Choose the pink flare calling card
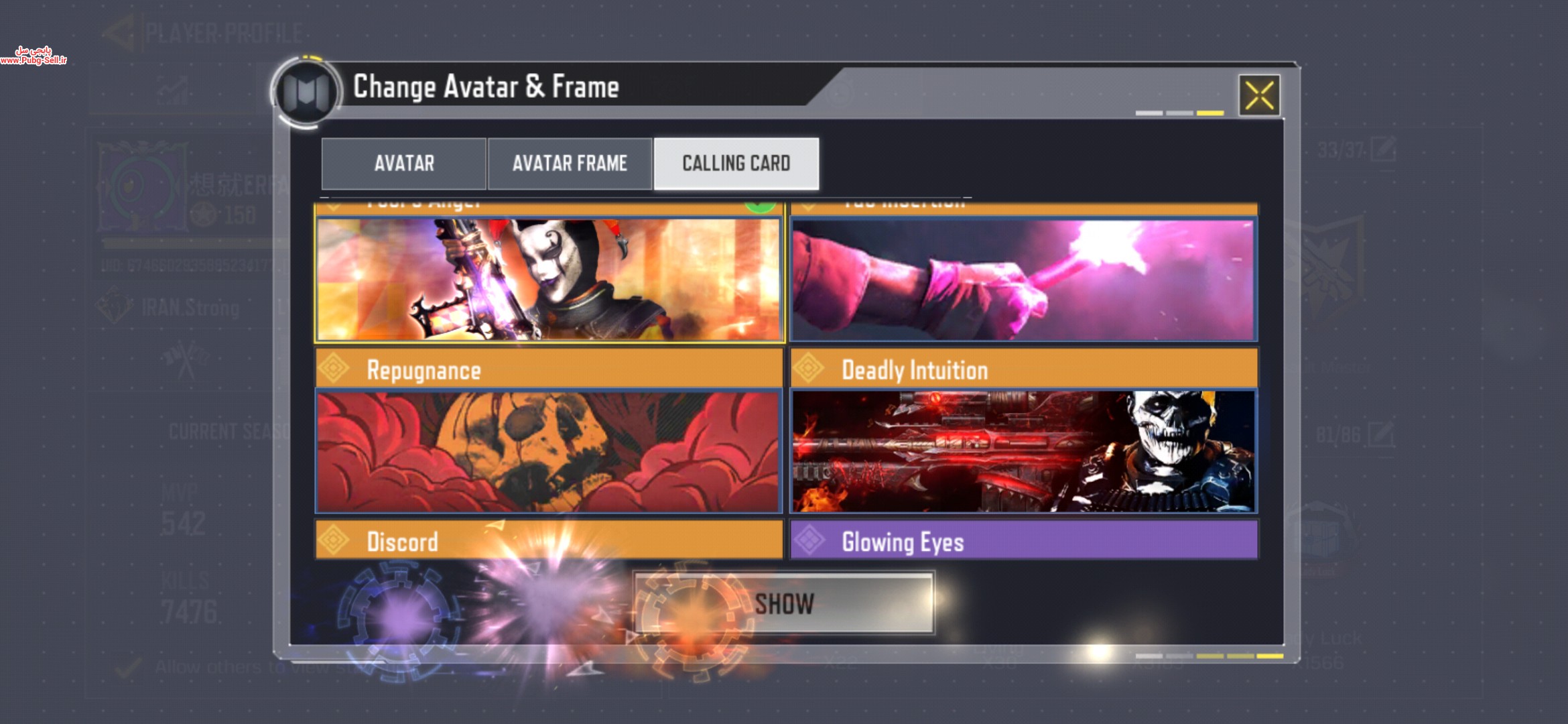The height and width of the screenshot is (724, 1568). [1023, 280]
